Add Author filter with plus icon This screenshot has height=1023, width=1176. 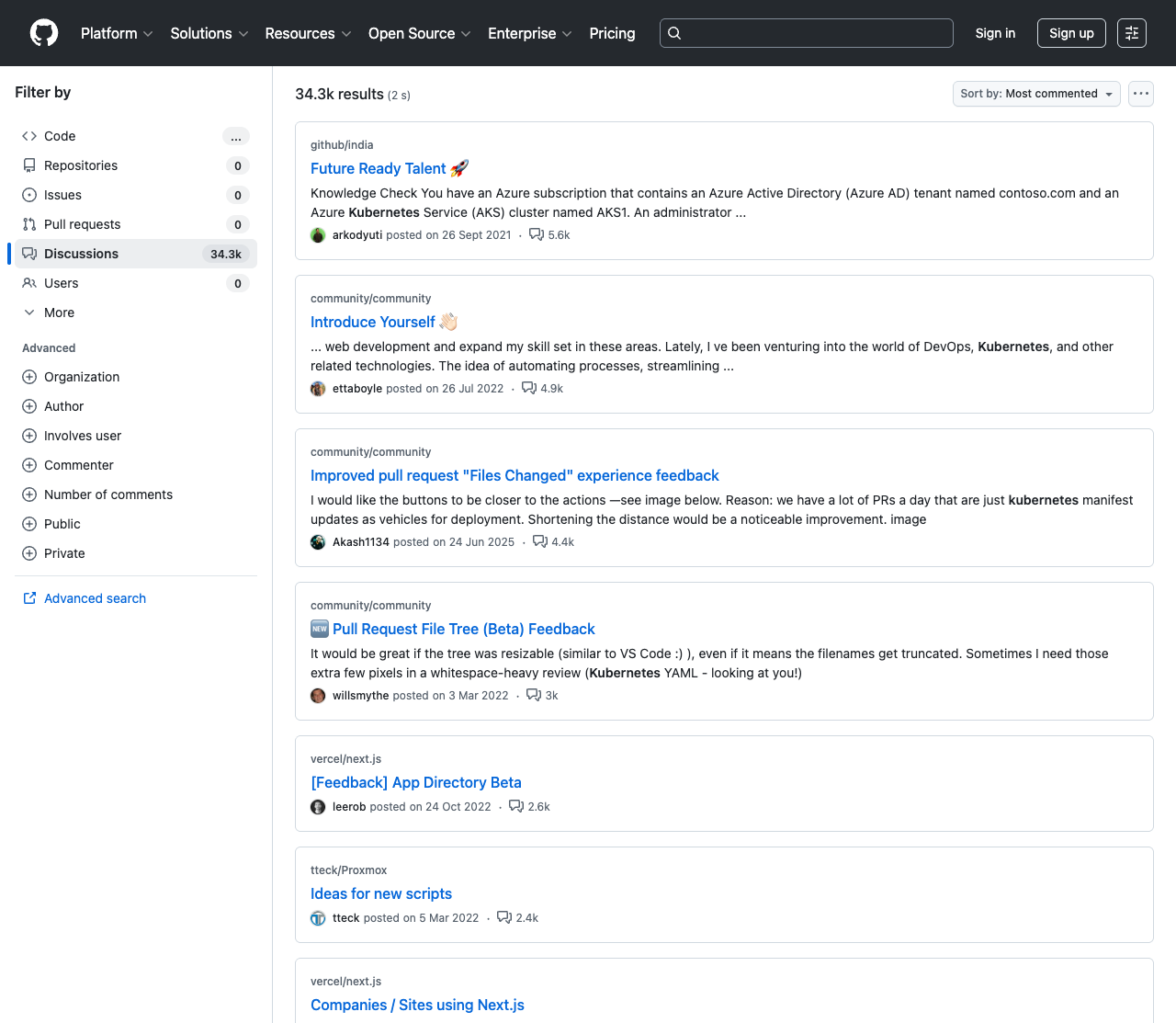coord(29,406)
